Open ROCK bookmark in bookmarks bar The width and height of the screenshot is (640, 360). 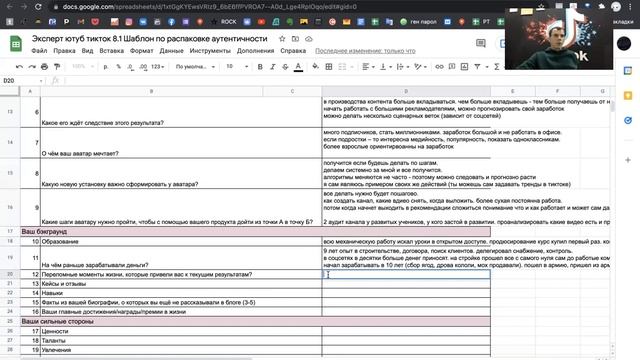224,22
